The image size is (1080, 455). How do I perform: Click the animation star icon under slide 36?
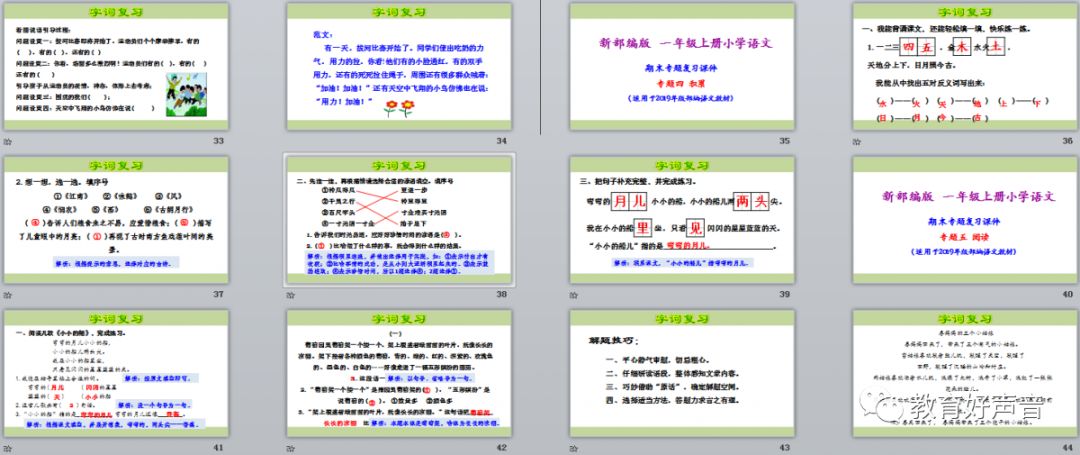coord(857,140)
